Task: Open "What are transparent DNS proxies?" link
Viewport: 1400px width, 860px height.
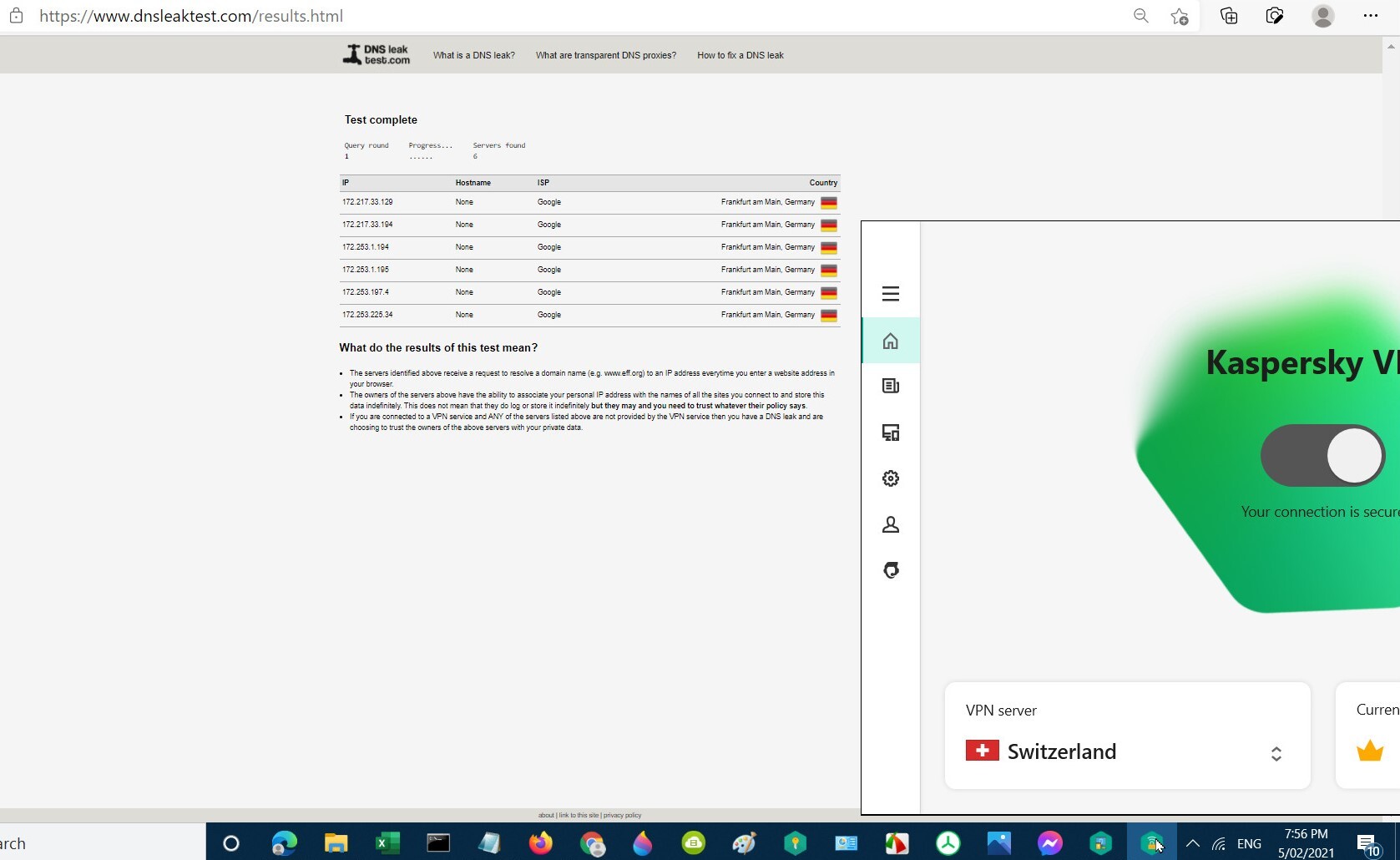Action: click(606, 55)
